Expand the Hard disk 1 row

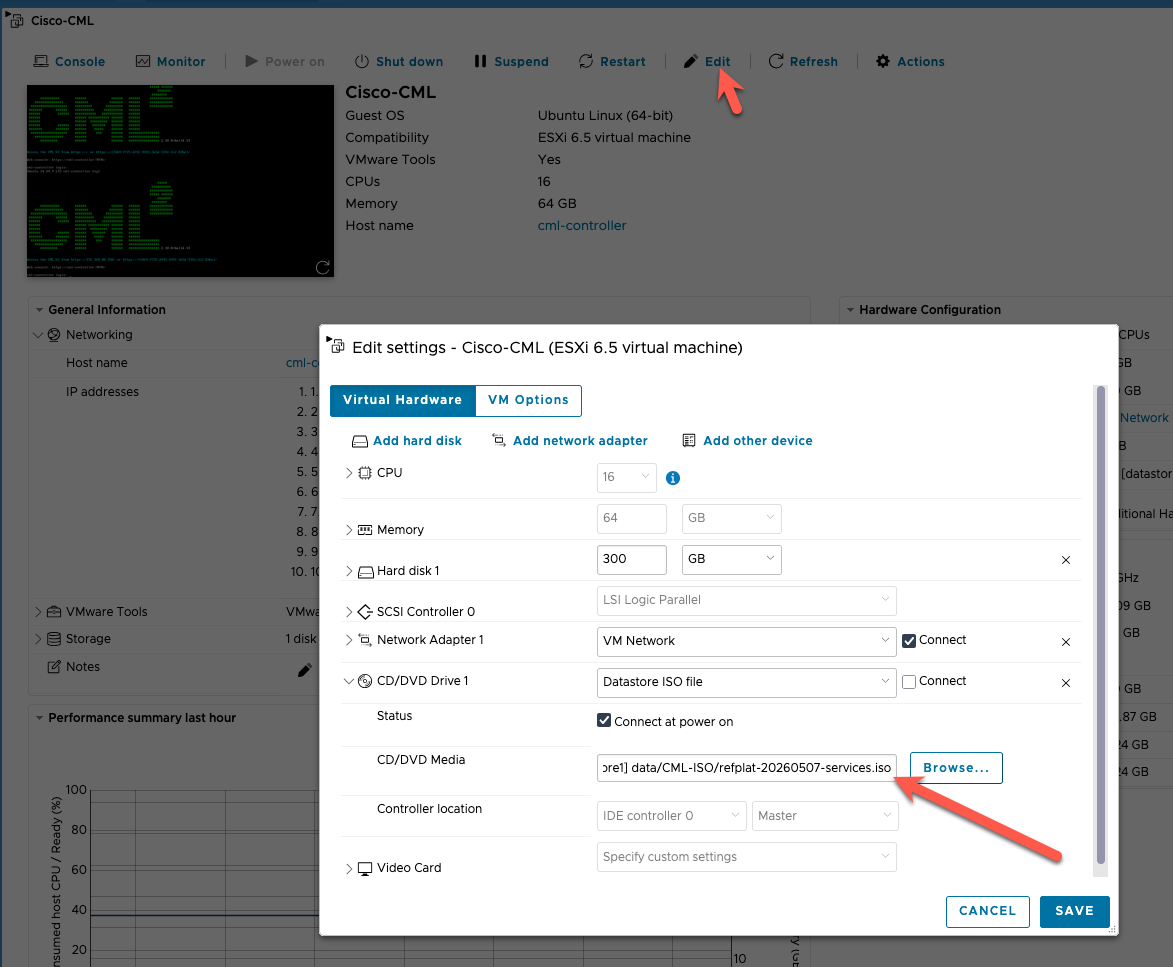click(x=349, y=571)
